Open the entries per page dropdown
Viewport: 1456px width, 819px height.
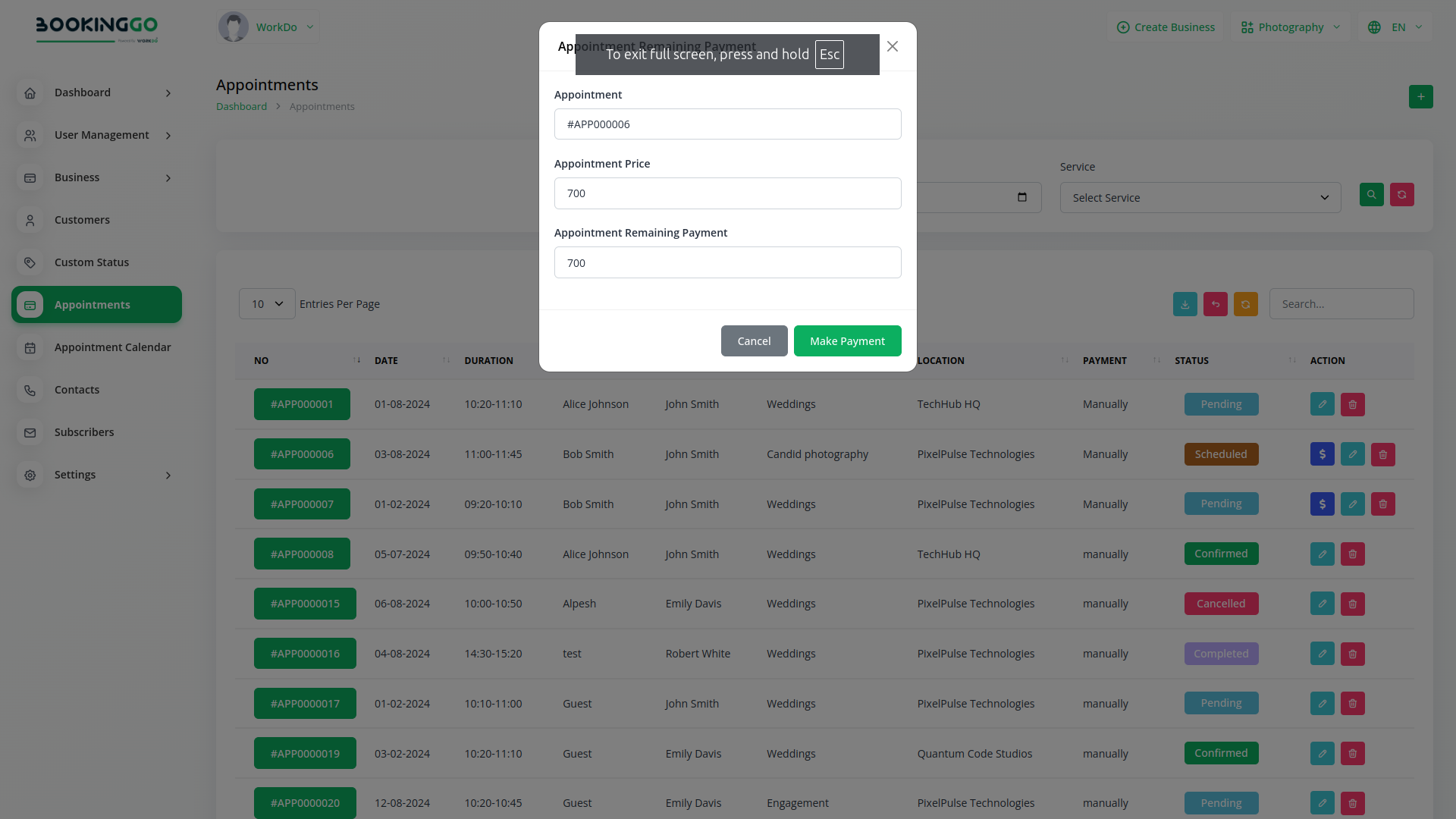pyautogui.click(x=267, y=304)
